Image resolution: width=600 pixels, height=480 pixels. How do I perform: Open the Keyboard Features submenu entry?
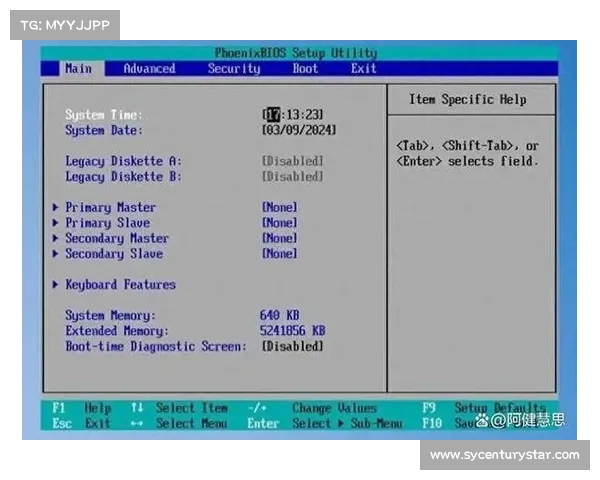tap(121, 284)
